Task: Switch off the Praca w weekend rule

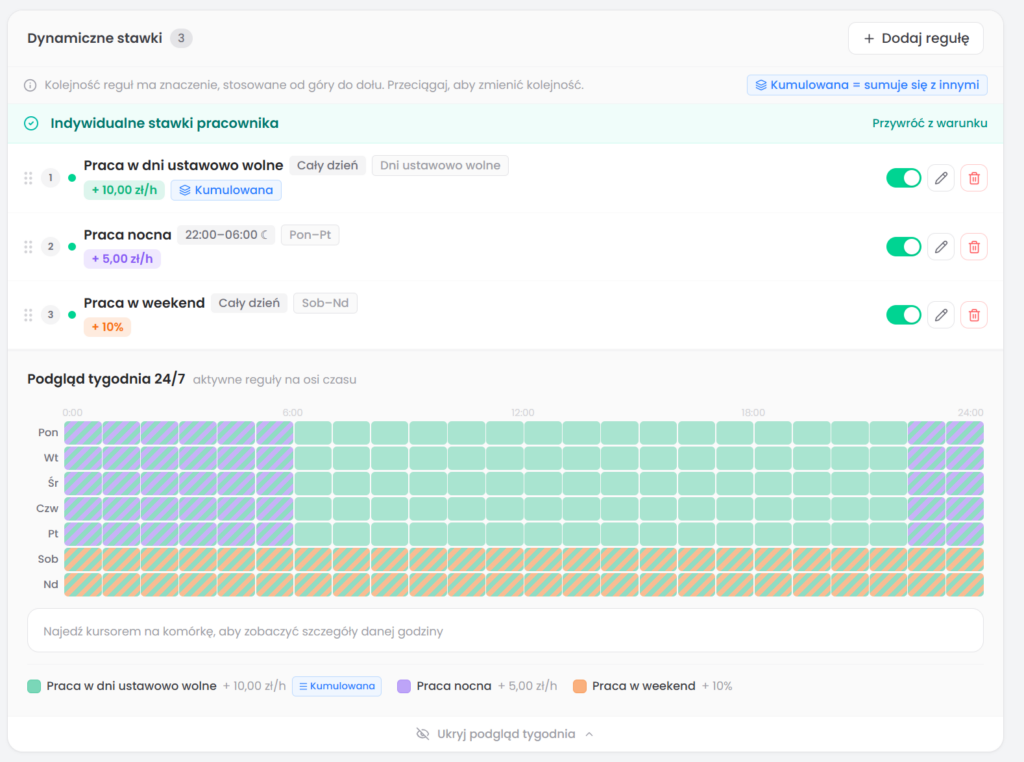Action: [x=904, y=315]
